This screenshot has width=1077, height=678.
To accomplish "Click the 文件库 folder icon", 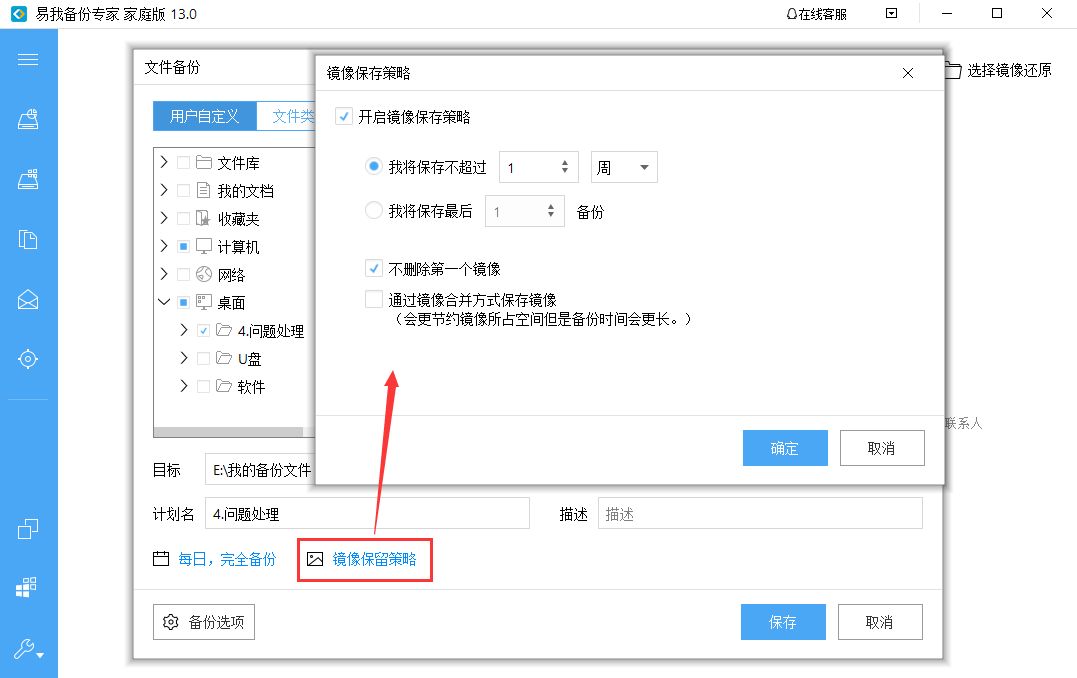I will coord(203,162).
